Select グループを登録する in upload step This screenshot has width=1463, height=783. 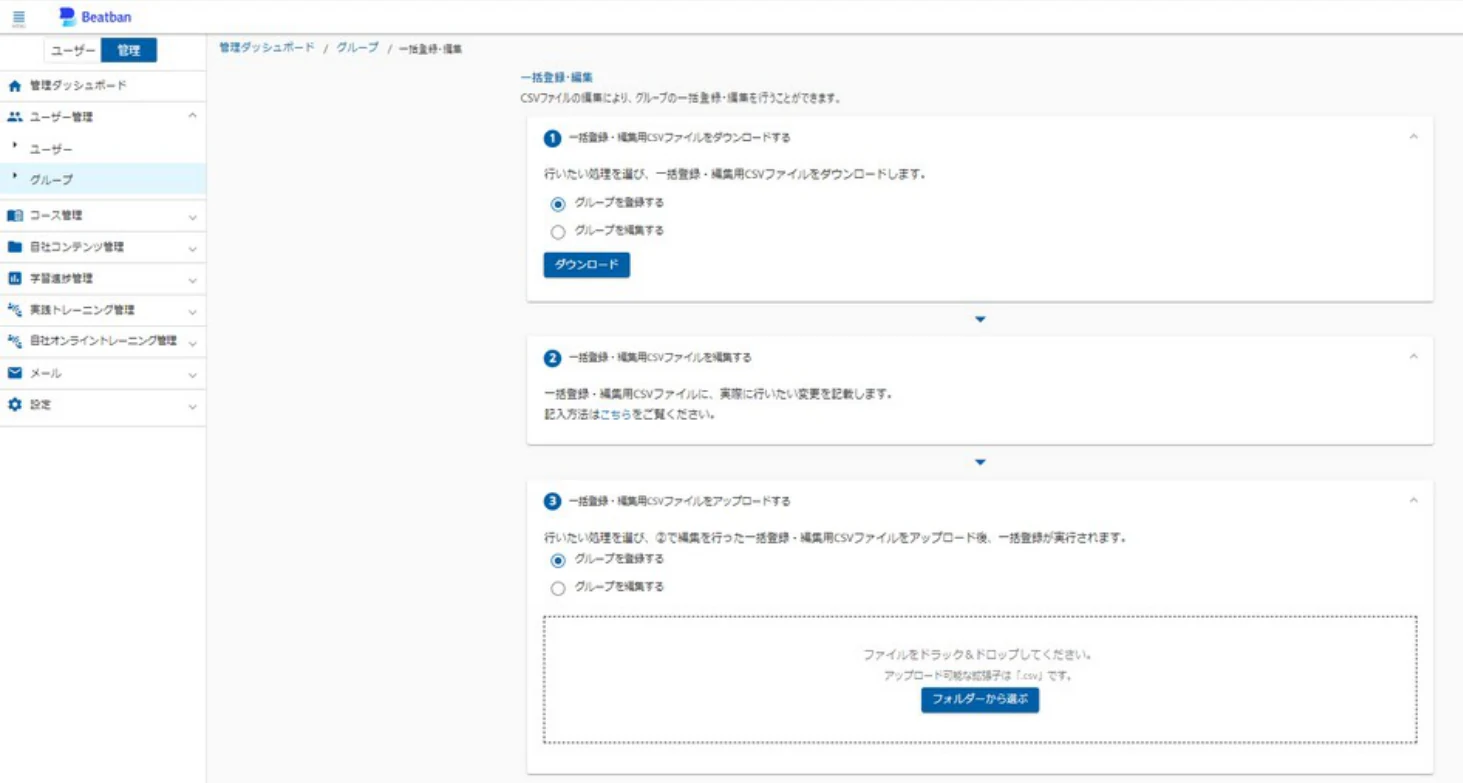click(x=558, y=560)
